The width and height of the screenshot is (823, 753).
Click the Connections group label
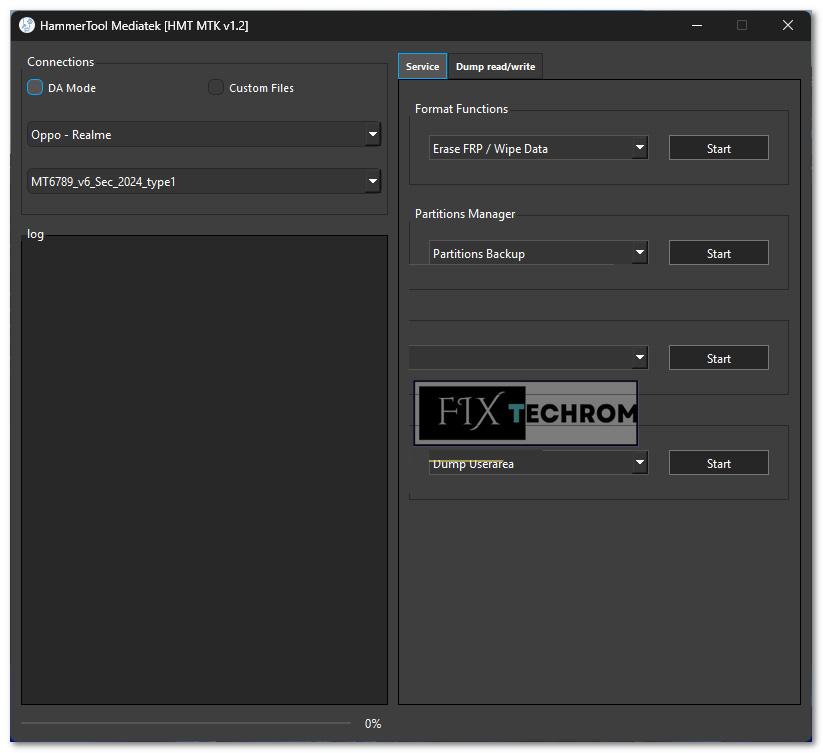click(x=60, y=62)
